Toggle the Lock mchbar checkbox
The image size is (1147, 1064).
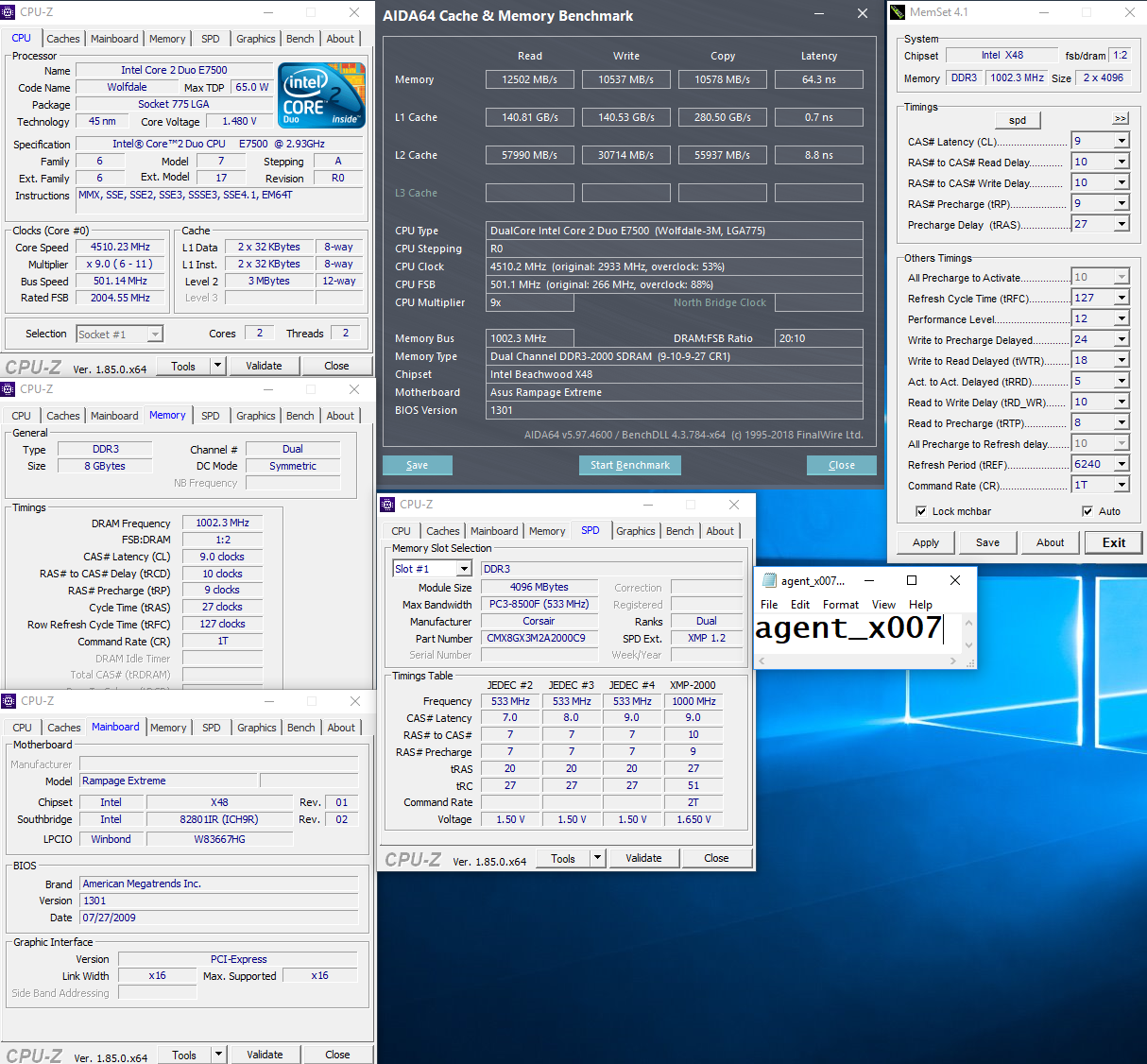(921, 511)
